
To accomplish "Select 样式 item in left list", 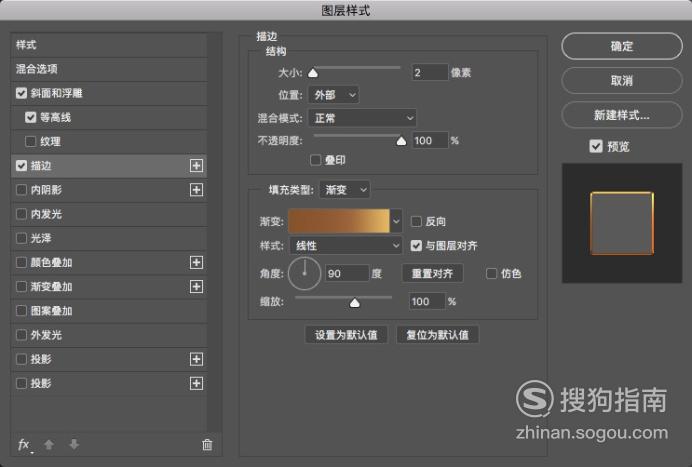I will 109,45.
